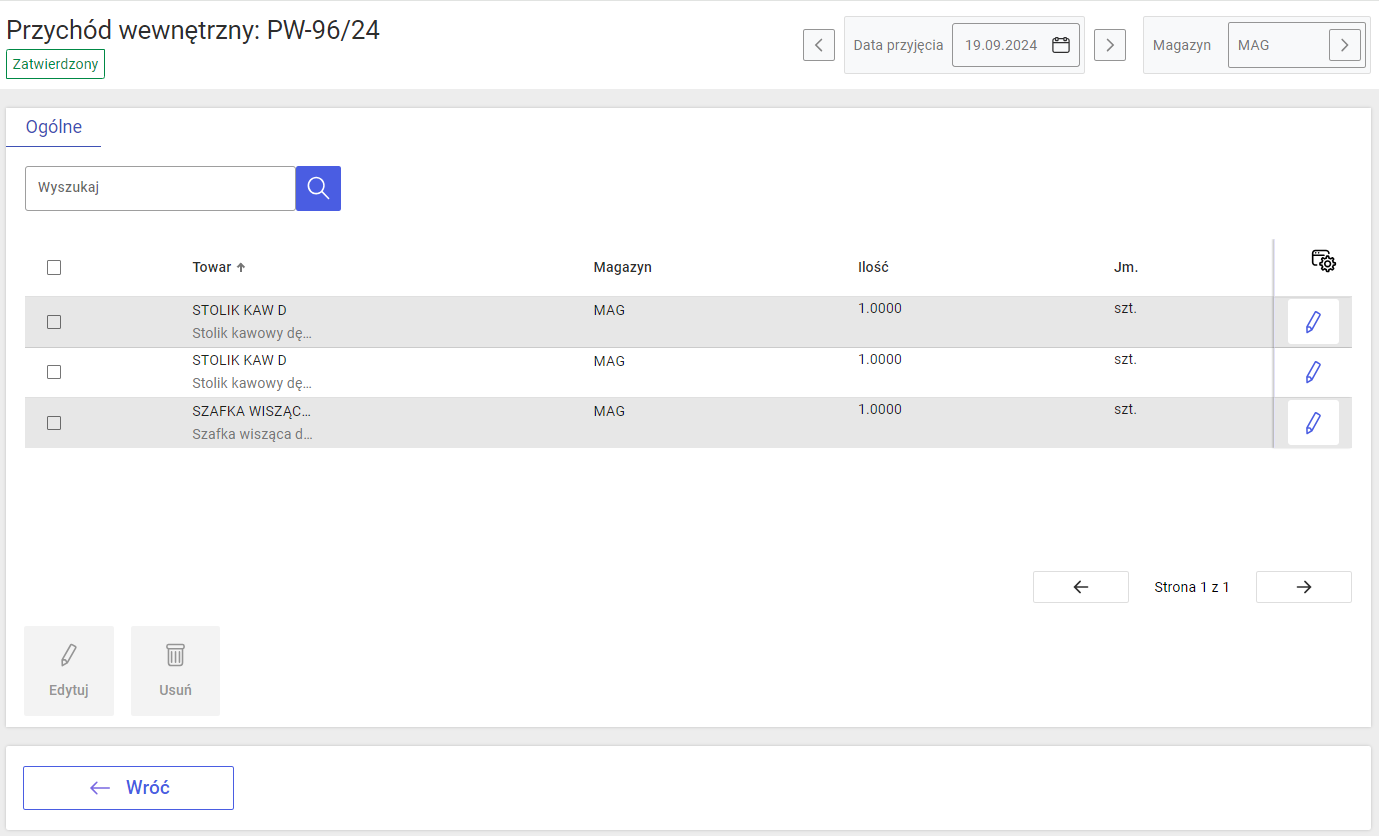Click the search magnifier button
Image resolution: width=1379 pixels, height=836 pixels.
(318, 188)
